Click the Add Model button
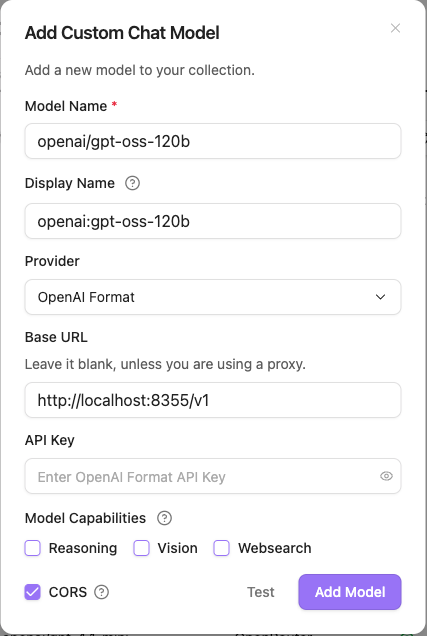 (x=350, y=592)
